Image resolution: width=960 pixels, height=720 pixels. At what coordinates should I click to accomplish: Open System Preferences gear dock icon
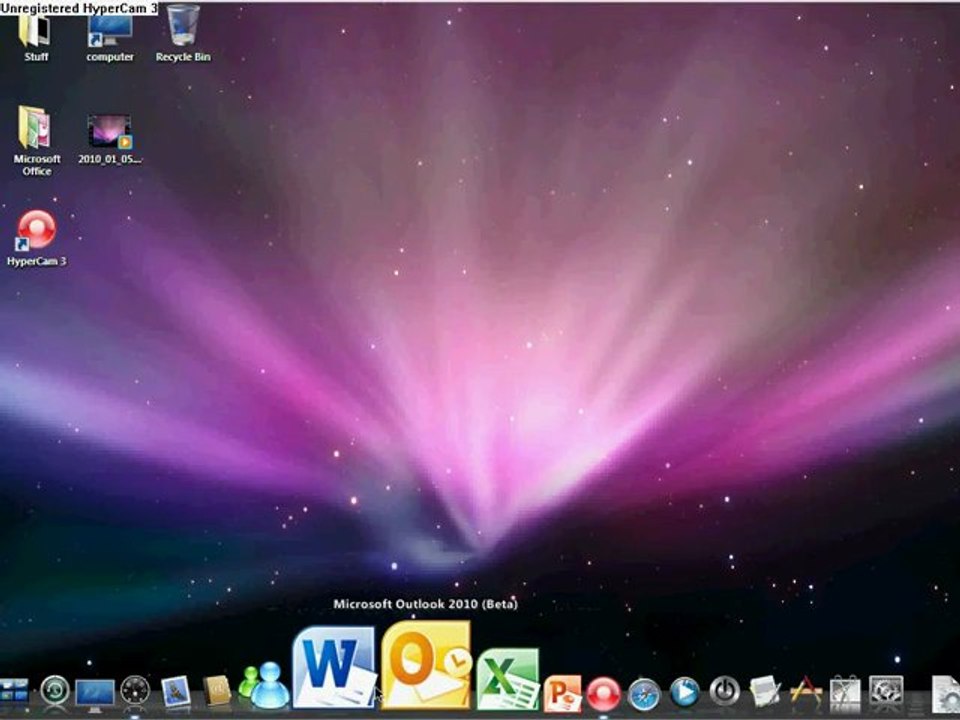886,693
